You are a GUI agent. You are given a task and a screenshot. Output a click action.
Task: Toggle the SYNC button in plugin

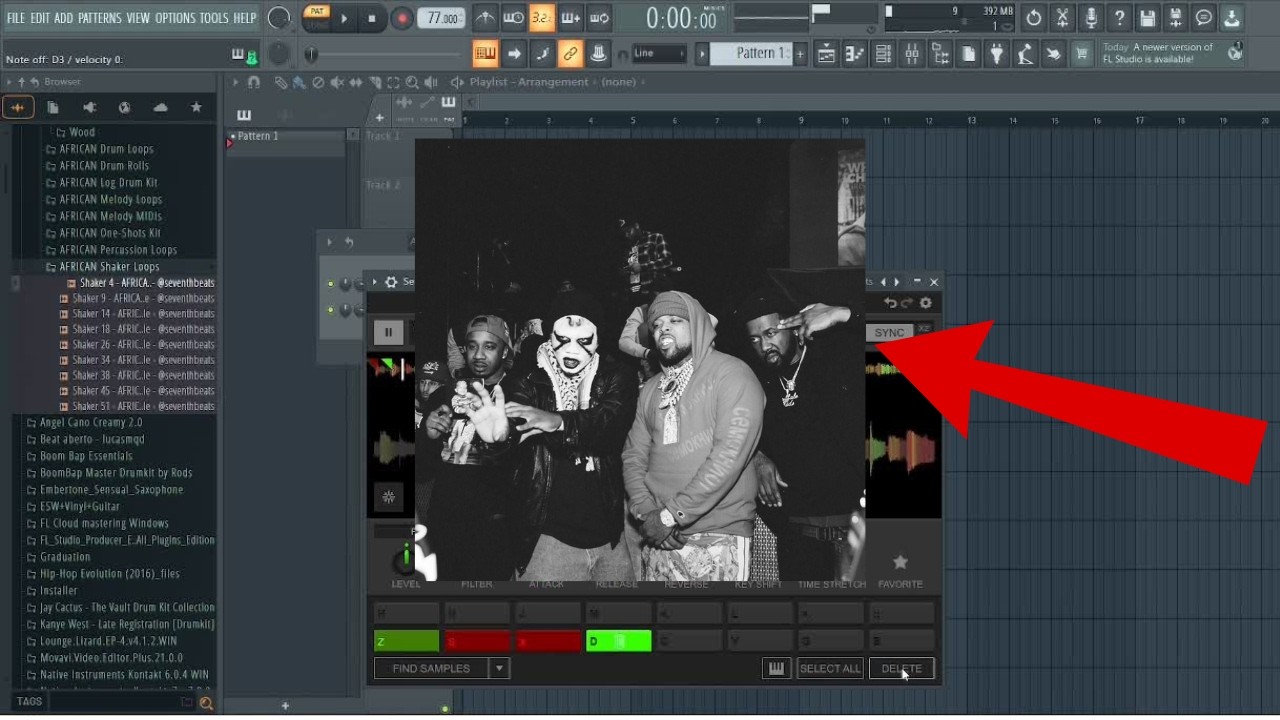pos(889,332)
